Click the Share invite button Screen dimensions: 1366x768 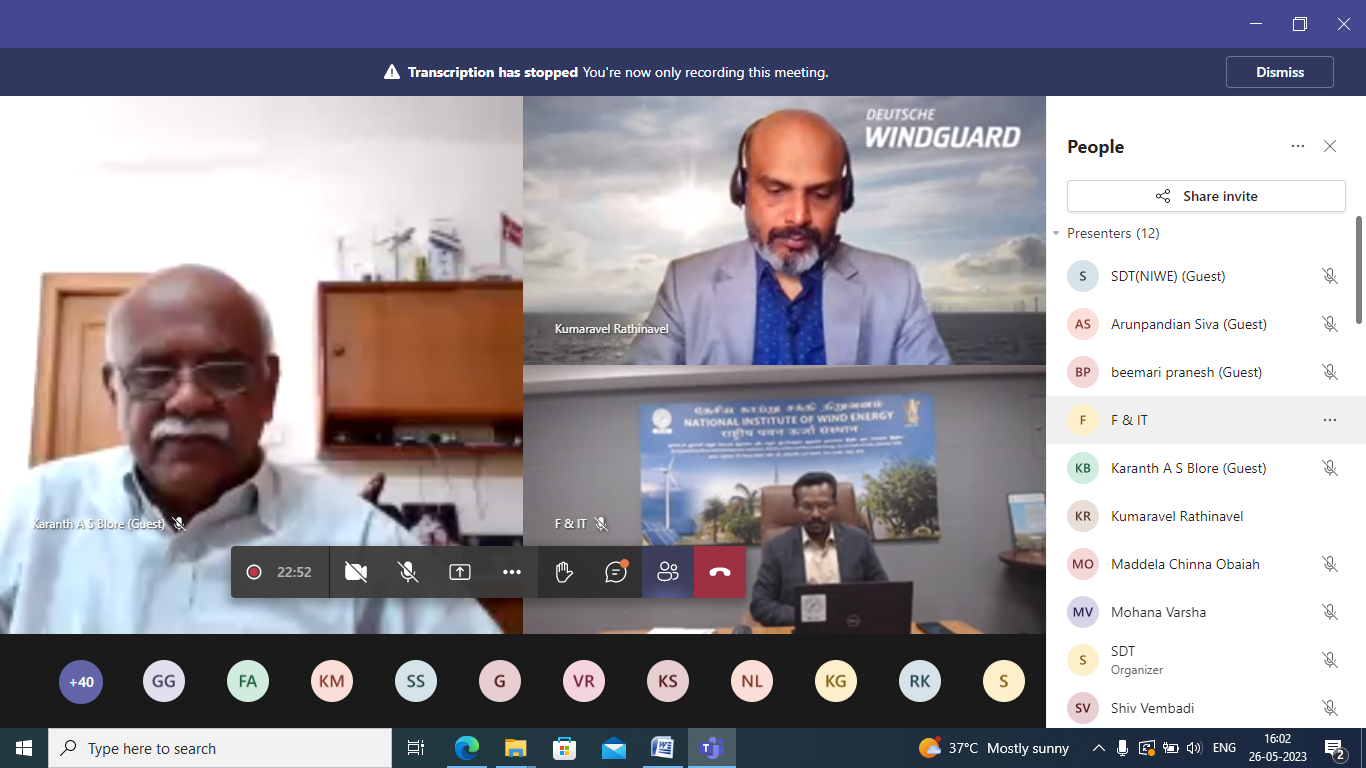click(1206, 196)
